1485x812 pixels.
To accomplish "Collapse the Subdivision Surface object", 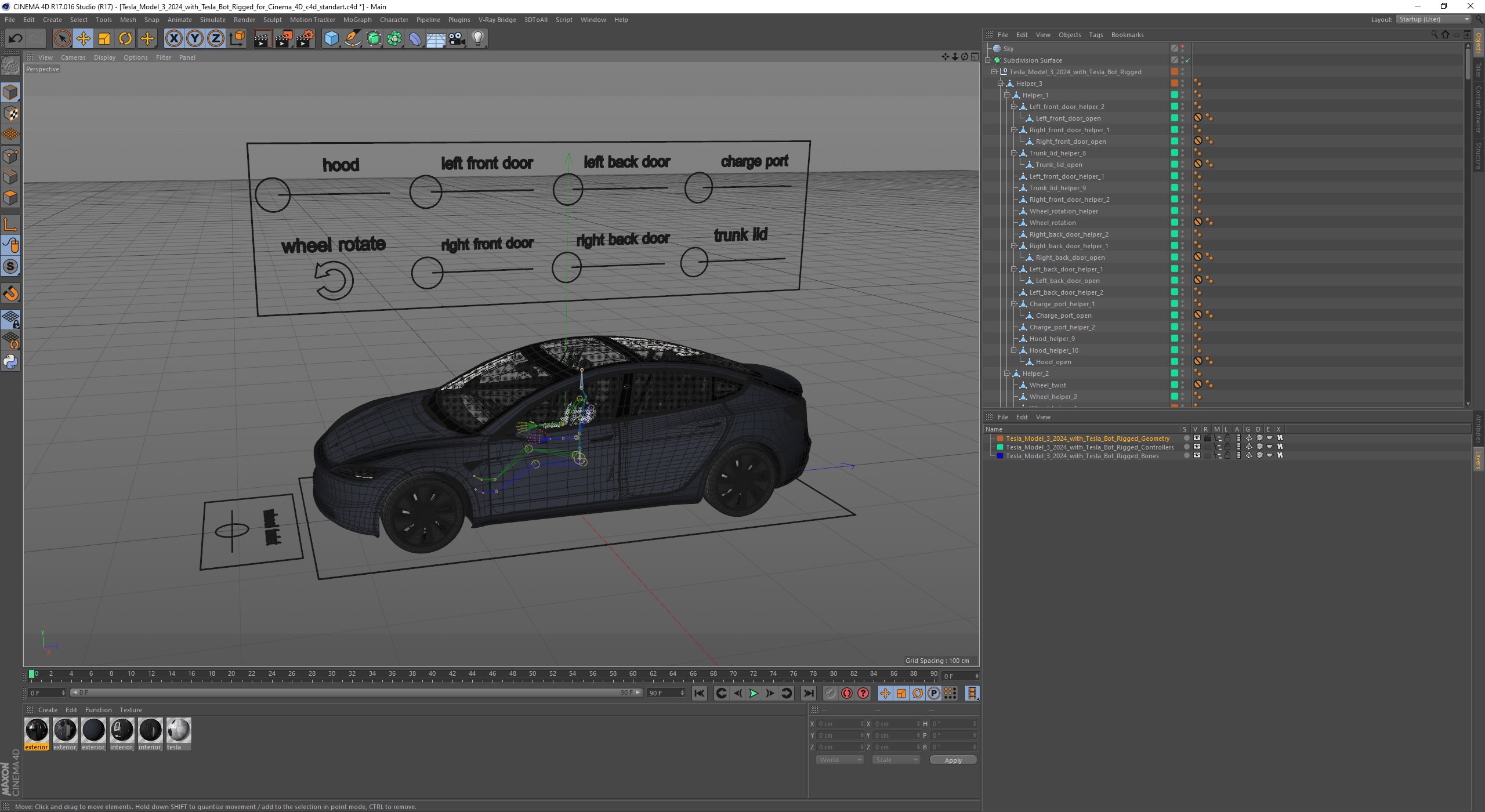I will point(988,60).
